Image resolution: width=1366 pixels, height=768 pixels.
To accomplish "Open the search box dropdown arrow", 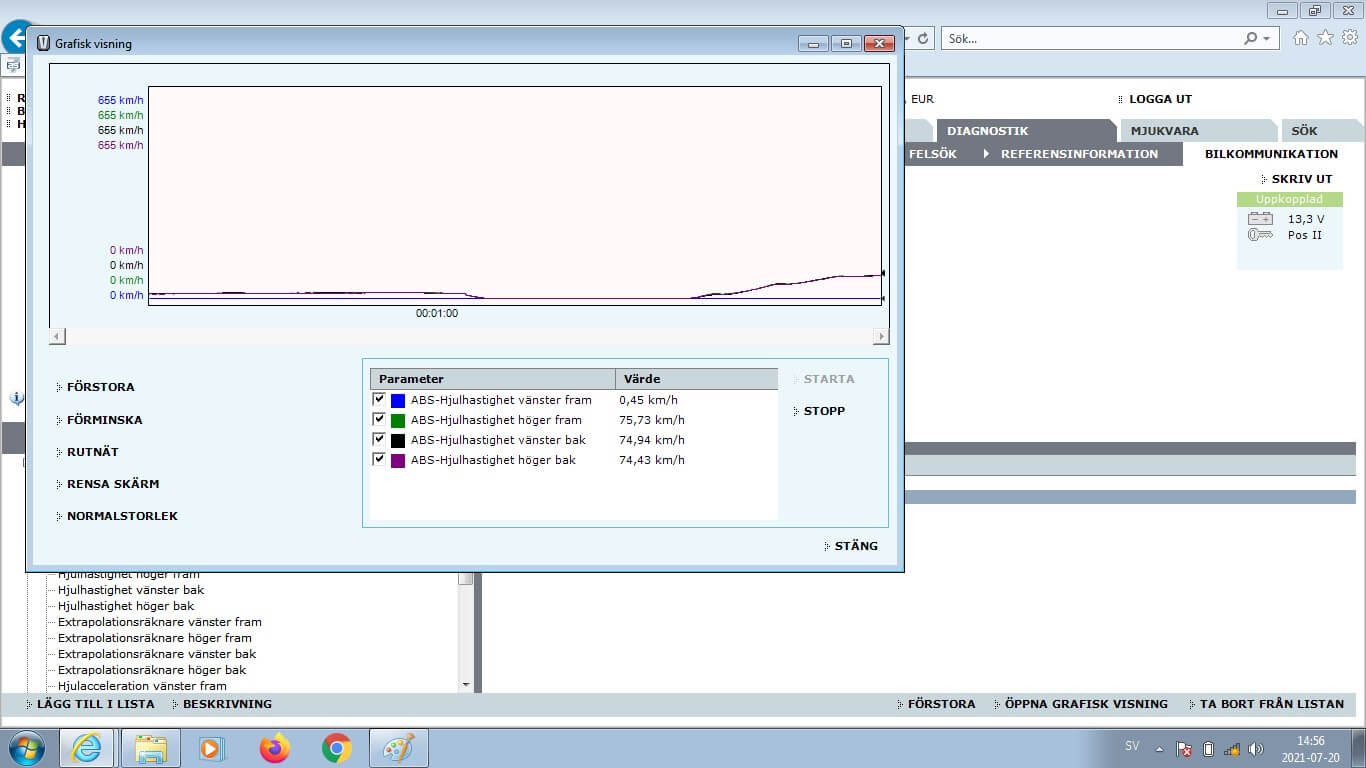I will (1267, 39).
